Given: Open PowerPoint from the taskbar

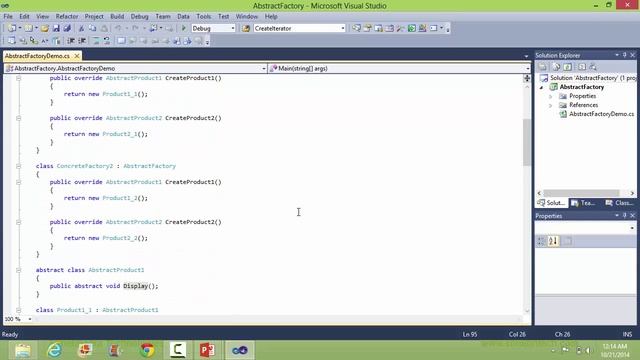Looking at the screenshot, I should (207, 350).
